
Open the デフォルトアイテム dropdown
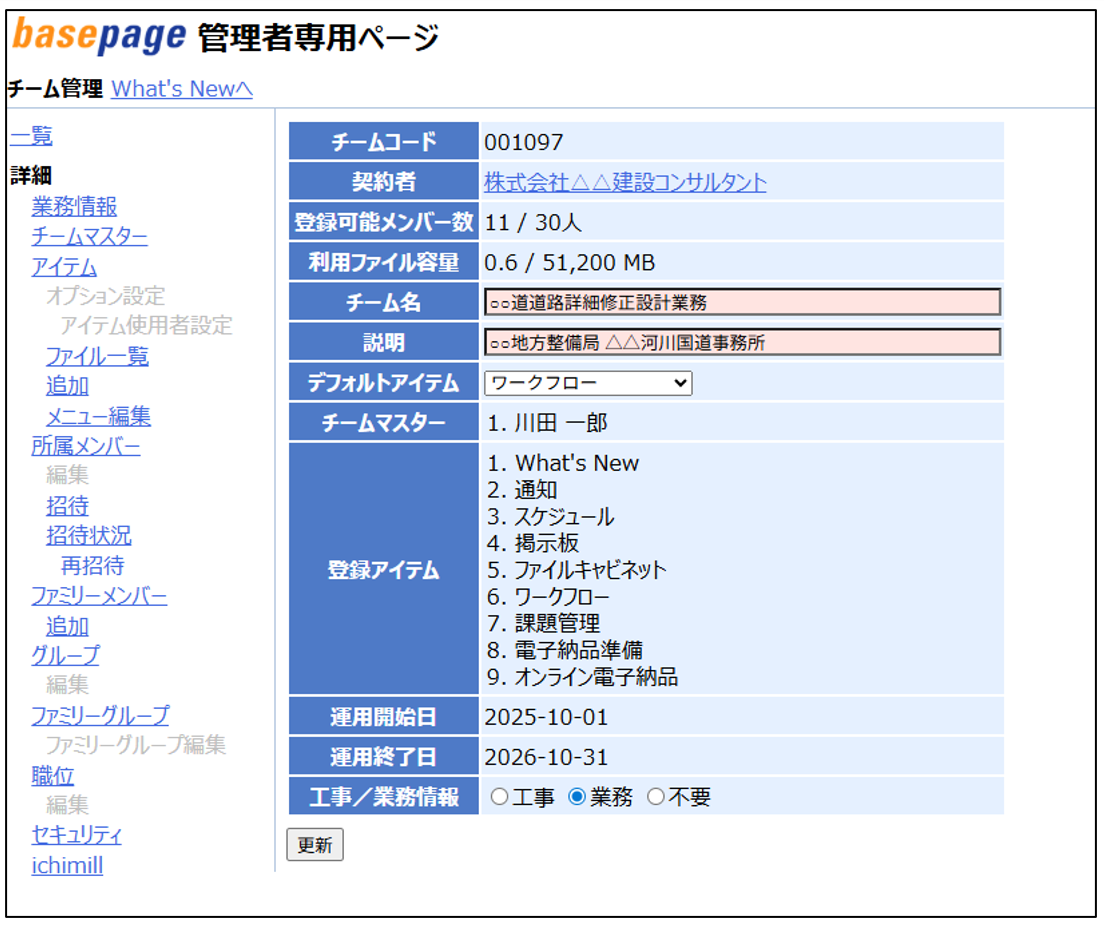(587, 383)
